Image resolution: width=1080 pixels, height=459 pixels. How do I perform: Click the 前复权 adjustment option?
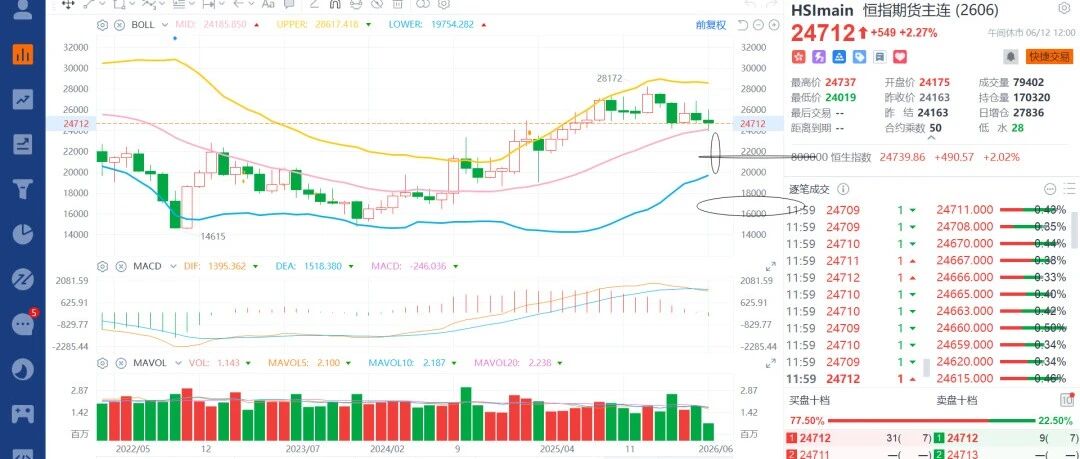(711, 25)
